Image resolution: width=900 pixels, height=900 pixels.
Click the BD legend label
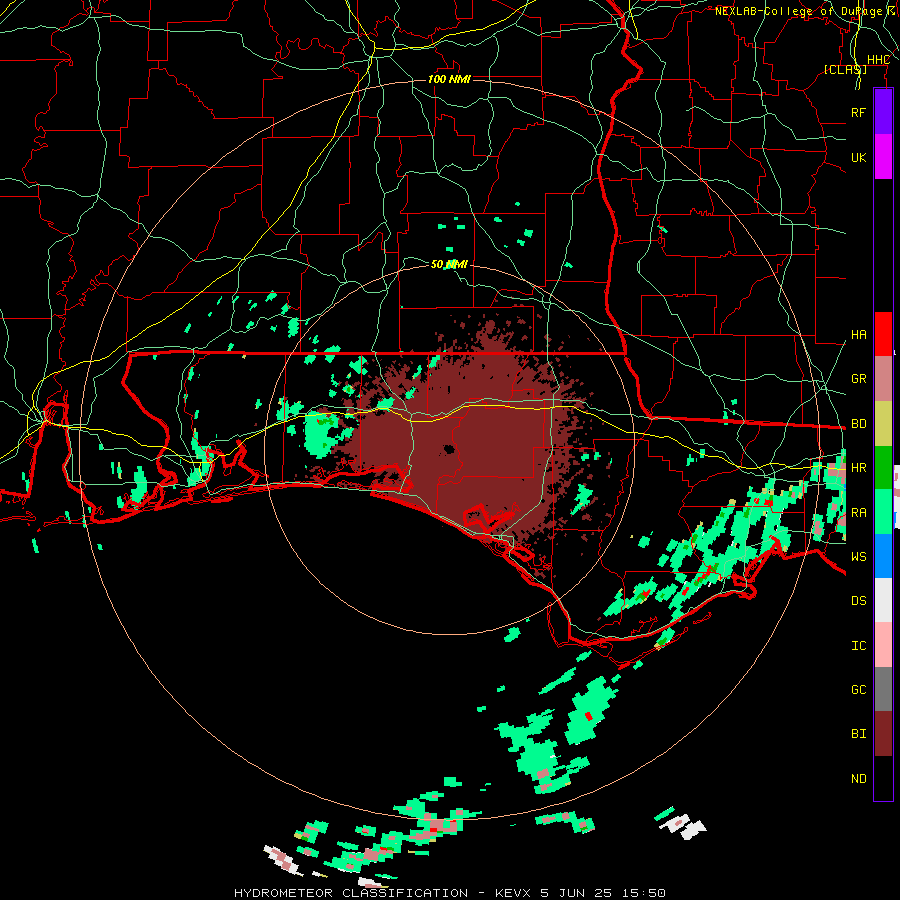pos(858,424)
